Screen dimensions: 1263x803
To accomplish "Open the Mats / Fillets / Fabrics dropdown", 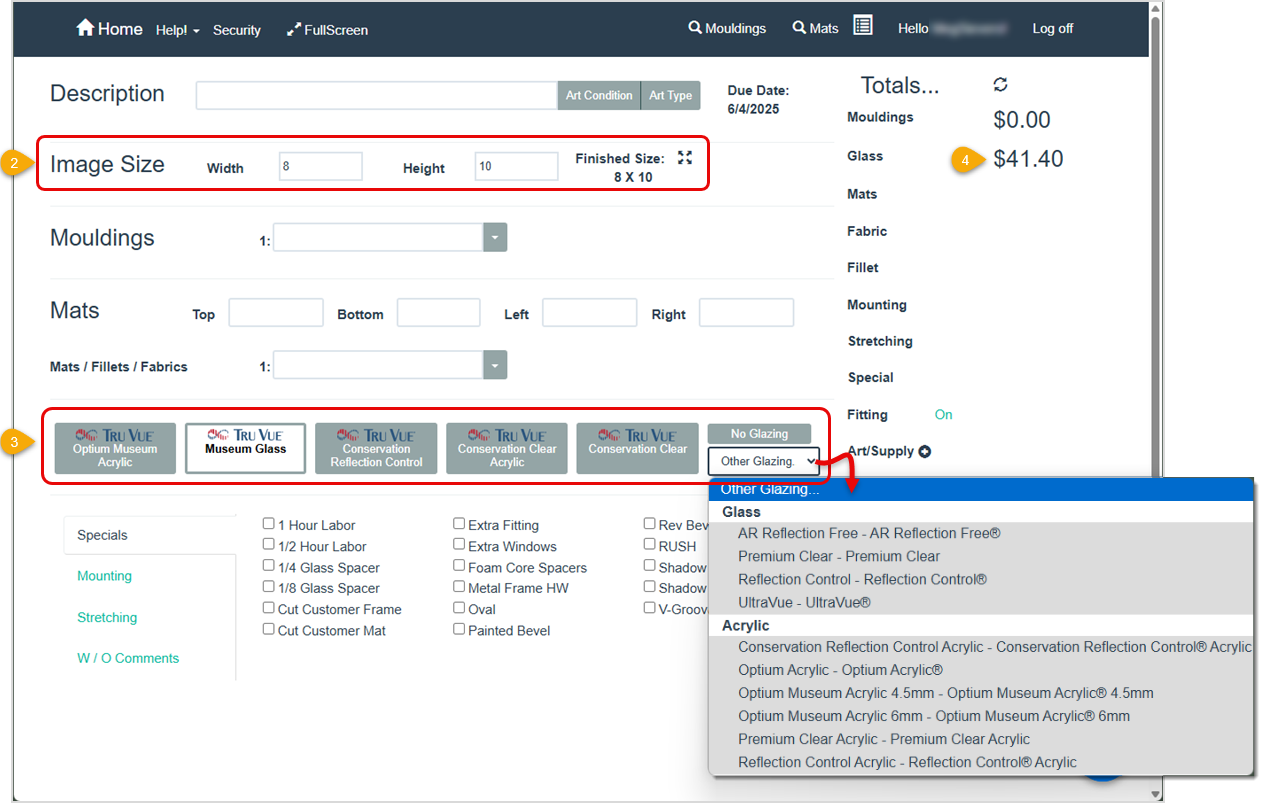I will click(495, 365).
